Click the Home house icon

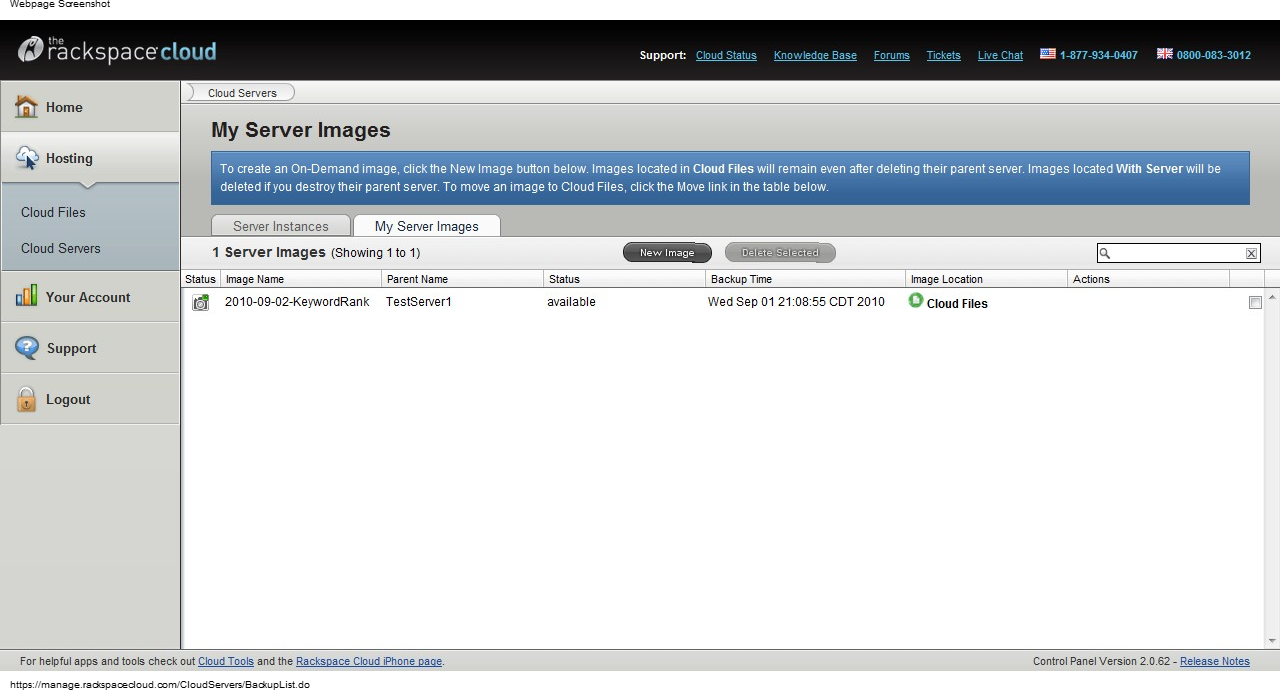pos(26,106)
